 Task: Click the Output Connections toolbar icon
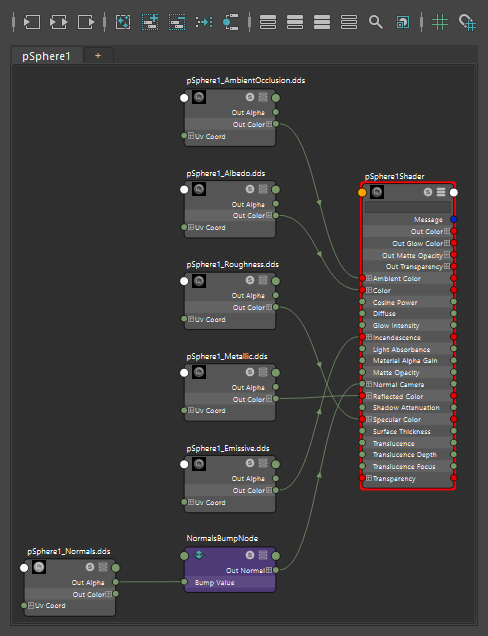coord(86,22)
